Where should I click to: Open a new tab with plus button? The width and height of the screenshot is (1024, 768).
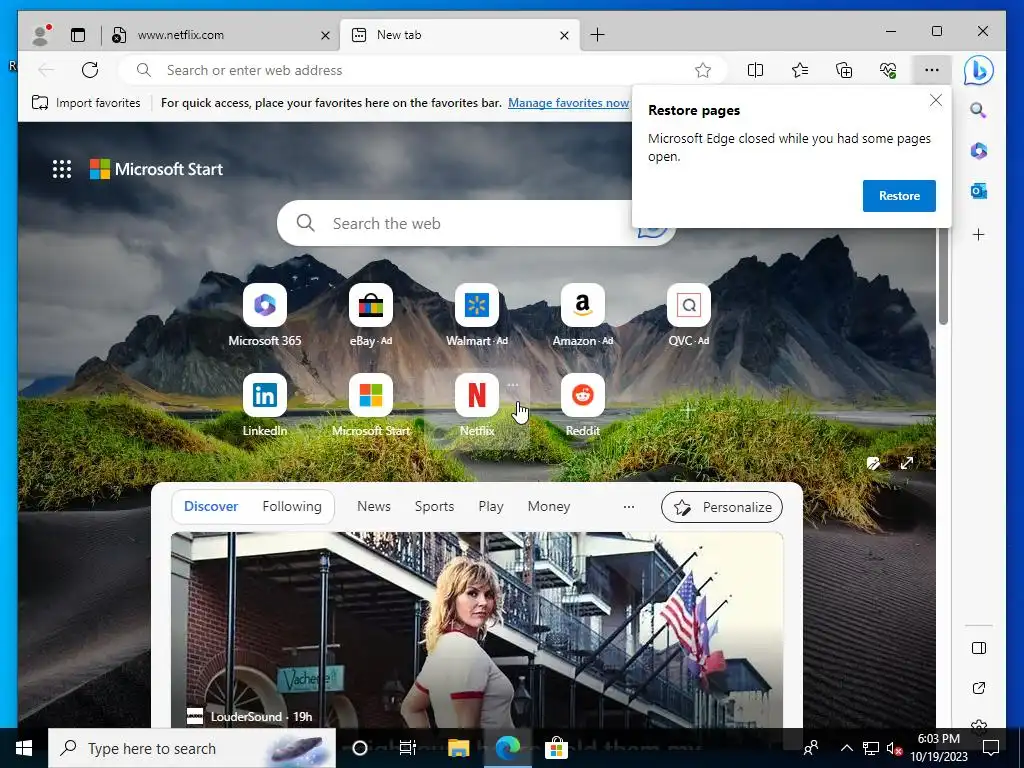[x=597, y=35]
